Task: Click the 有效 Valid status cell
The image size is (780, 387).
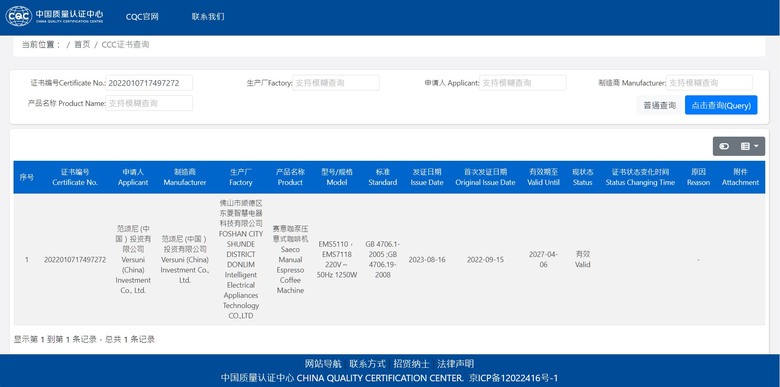Action: (x=583, y=260)
